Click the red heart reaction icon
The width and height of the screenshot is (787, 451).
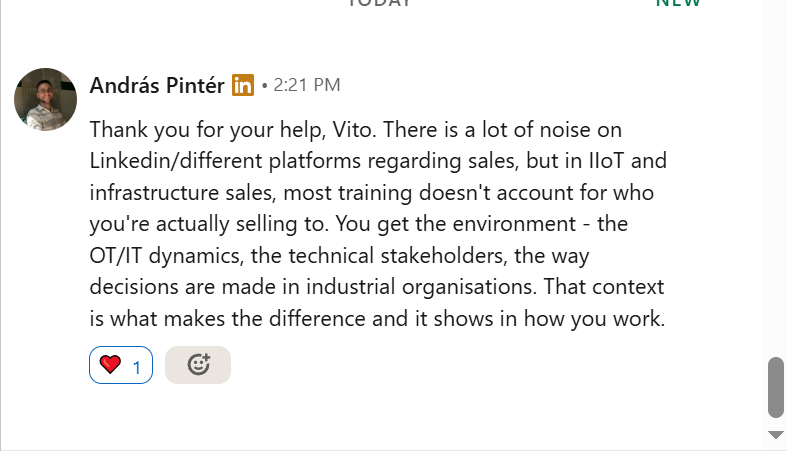point(110,365)
